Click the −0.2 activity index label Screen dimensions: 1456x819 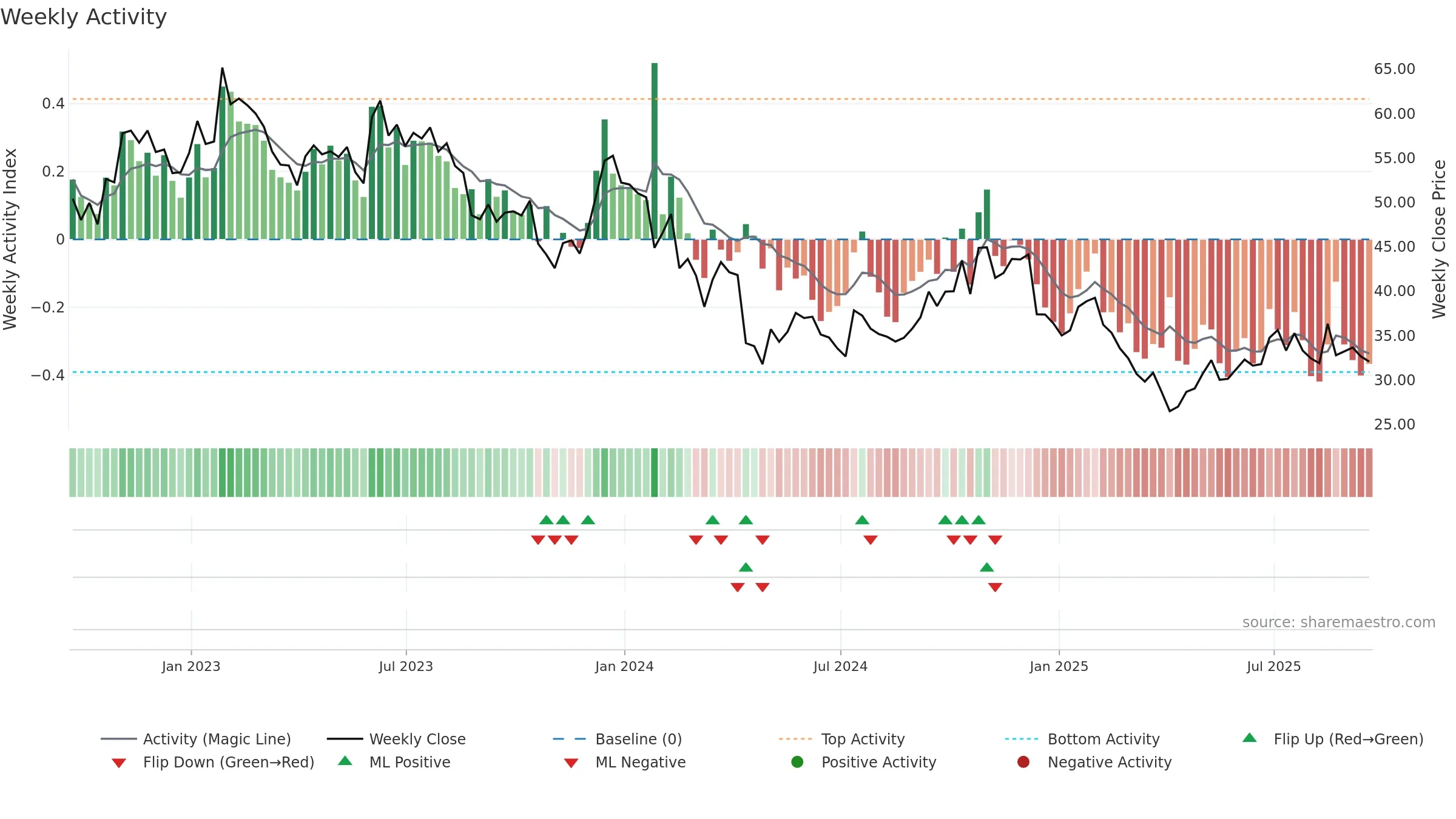[47, 308]
